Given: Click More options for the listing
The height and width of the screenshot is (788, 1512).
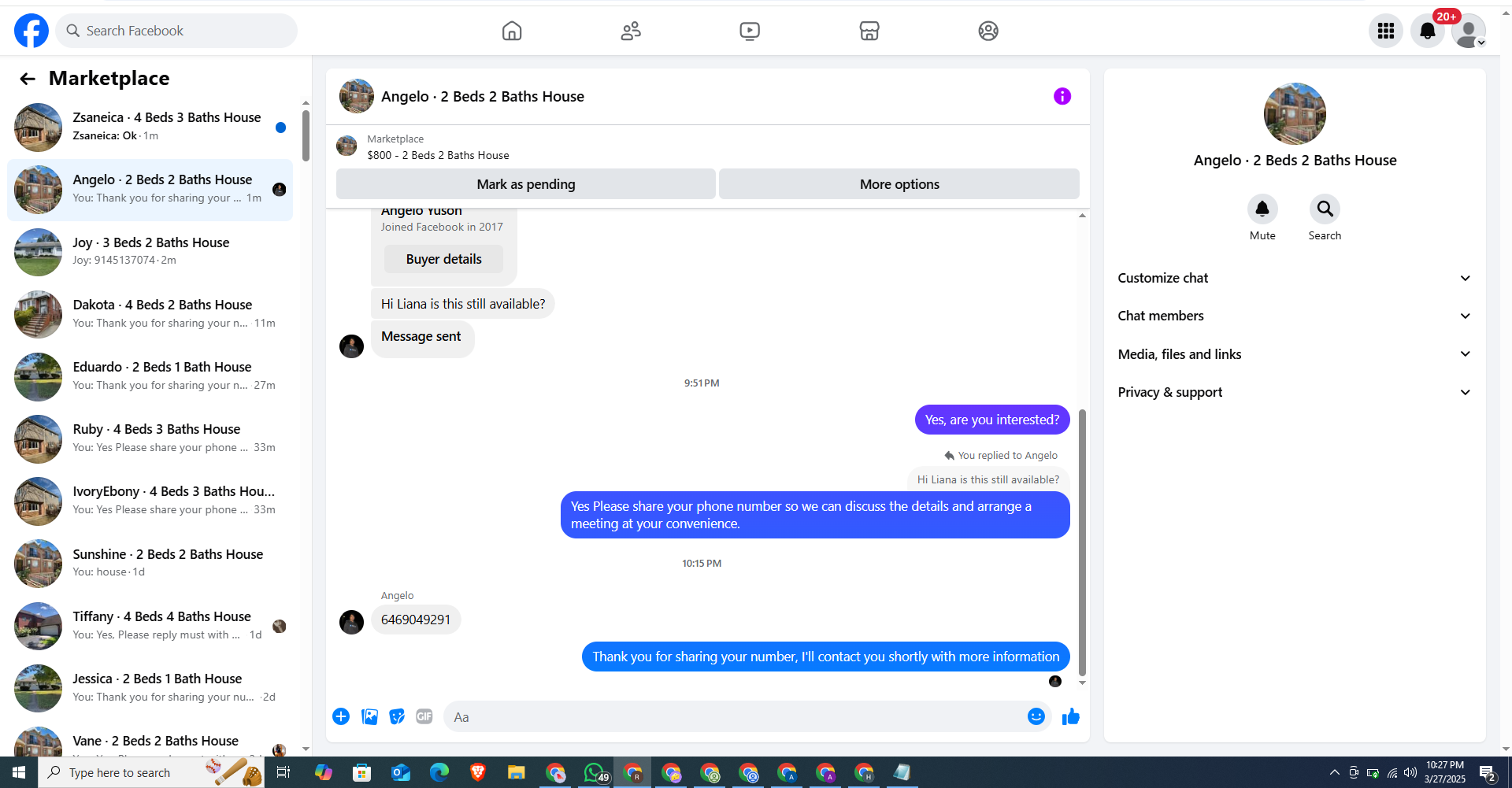Looking at the screenshot, I should 899,184.
